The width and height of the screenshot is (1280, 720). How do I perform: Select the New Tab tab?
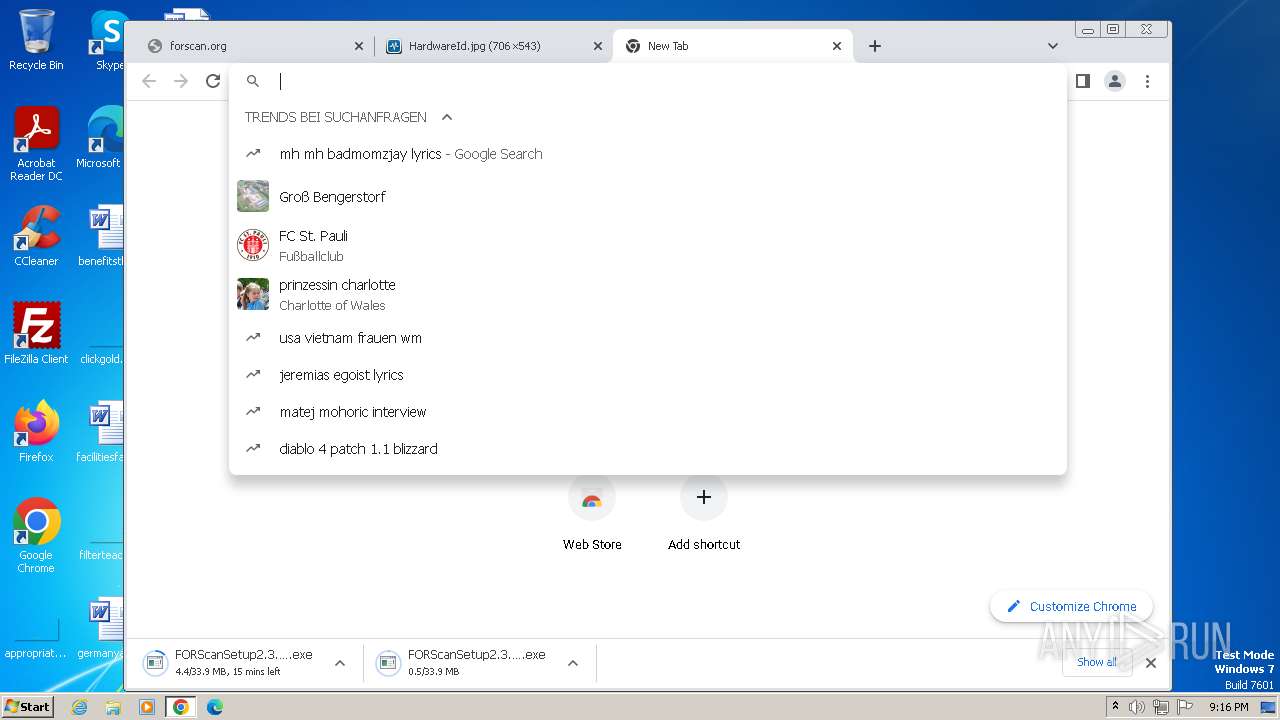(x=733, y=46)
